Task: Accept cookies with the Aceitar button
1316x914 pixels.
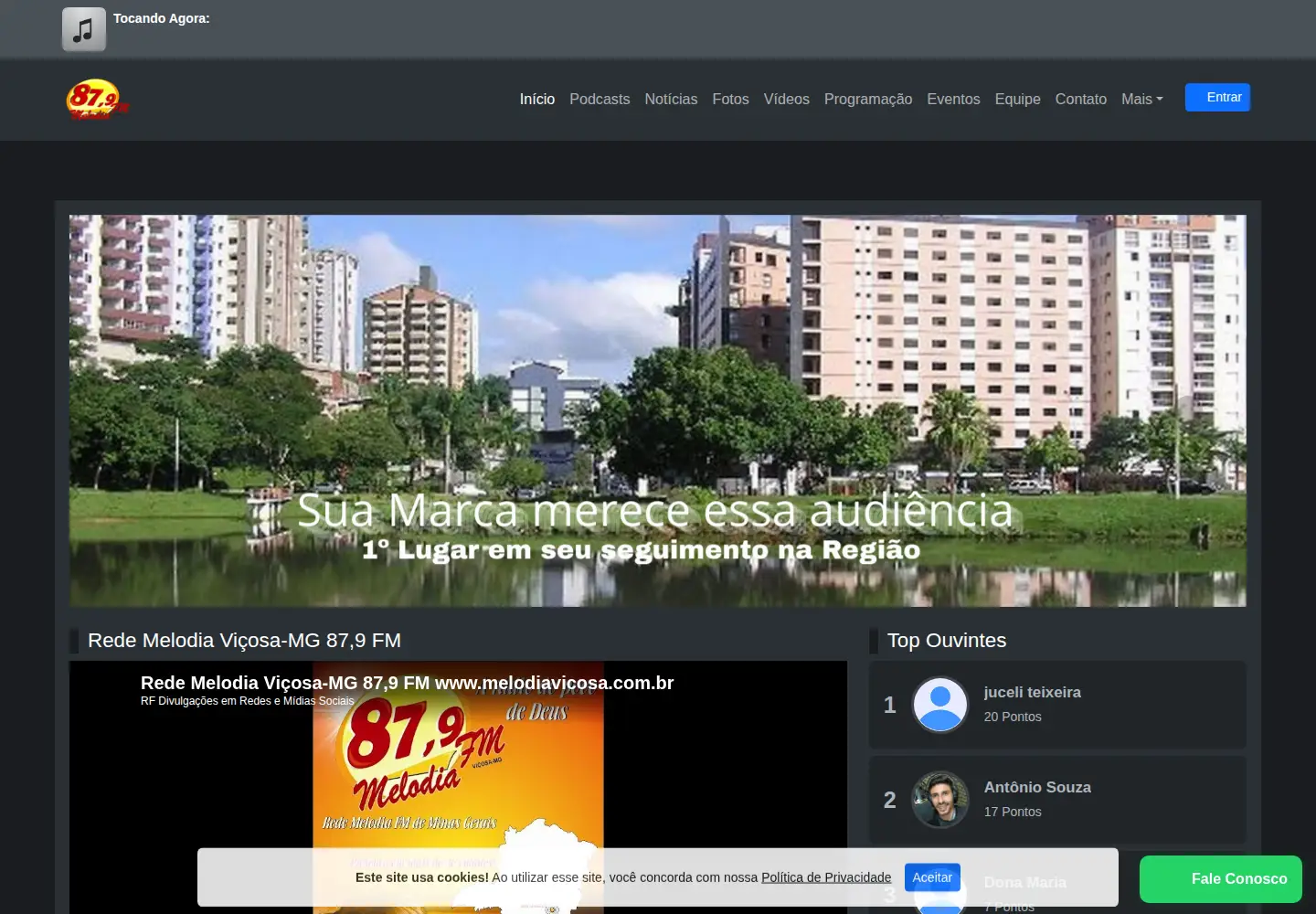Action: [932, 877]
